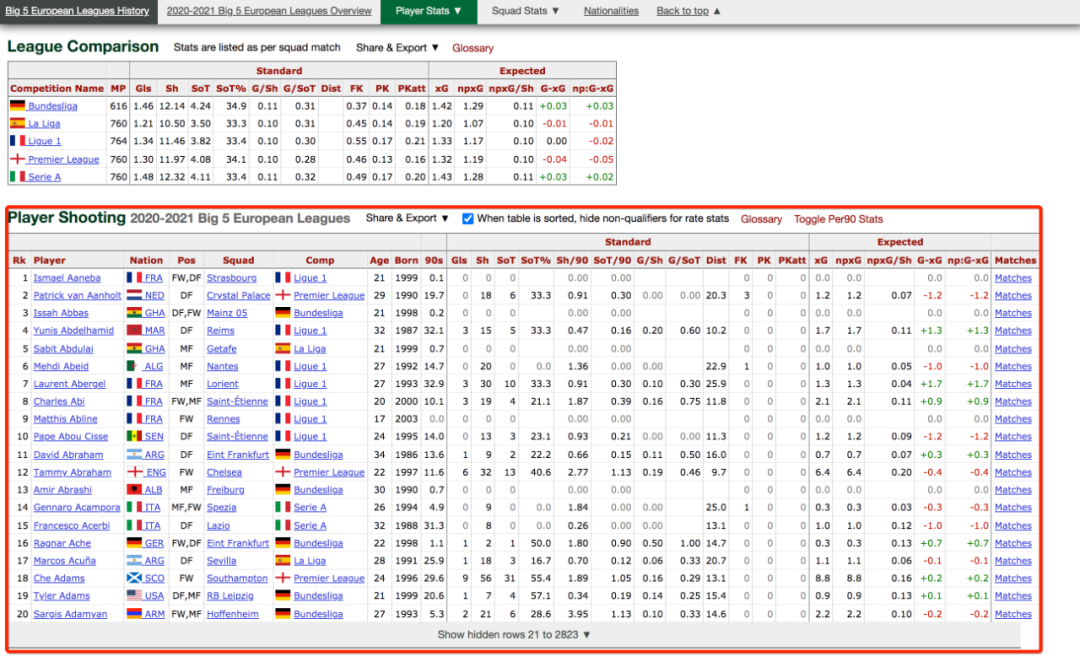Open Serie A link in League Comparison table
Image resolution: width=1080 pixels, height=657 pixels.
pos(44,177)
